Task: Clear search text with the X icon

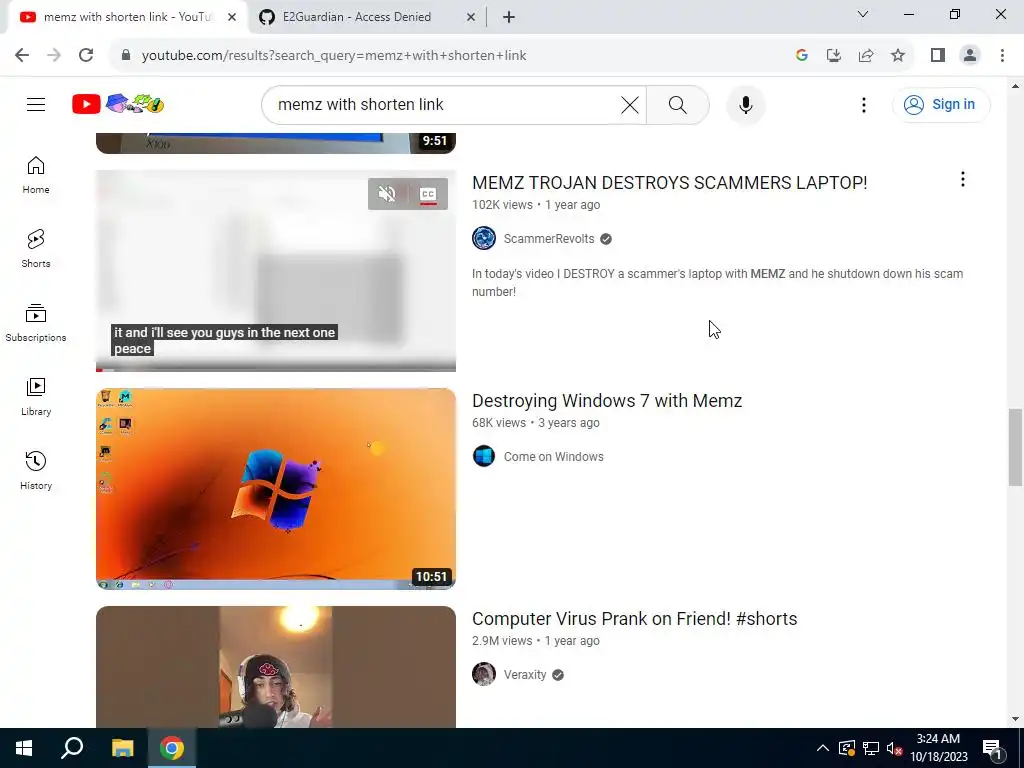Action: click(630, 104)
